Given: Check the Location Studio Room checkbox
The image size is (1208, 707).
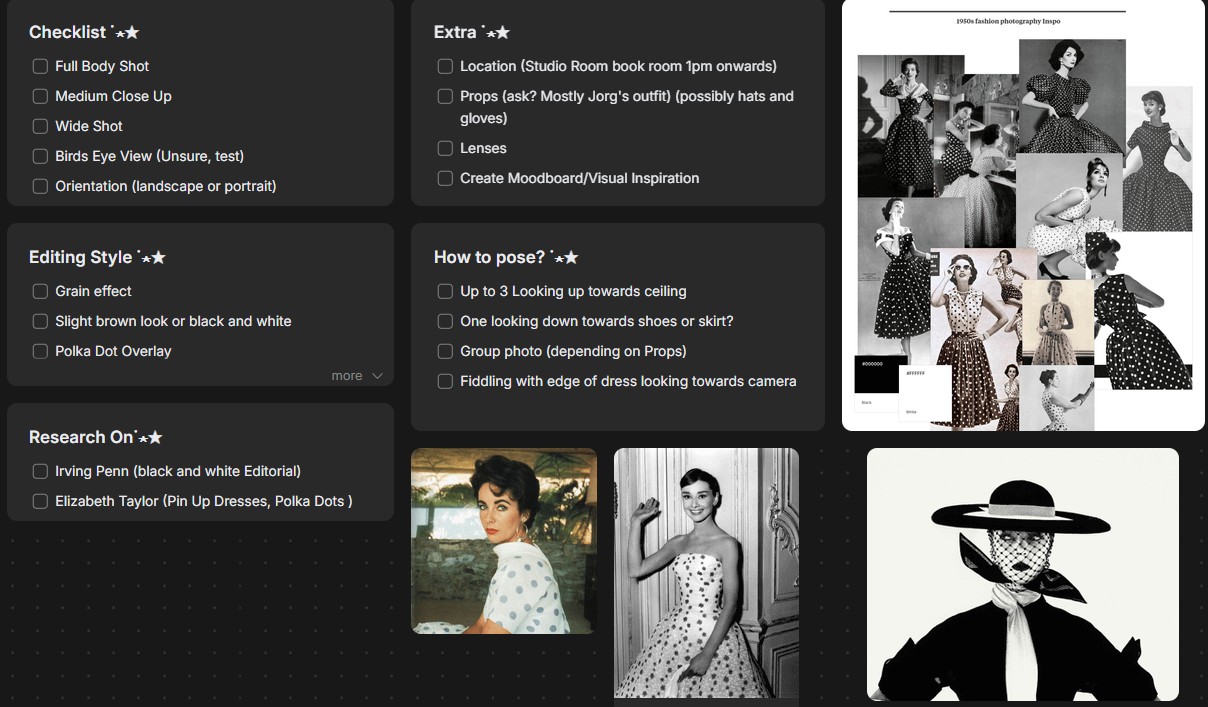Looking at the screenshot, I should (445, 66).
